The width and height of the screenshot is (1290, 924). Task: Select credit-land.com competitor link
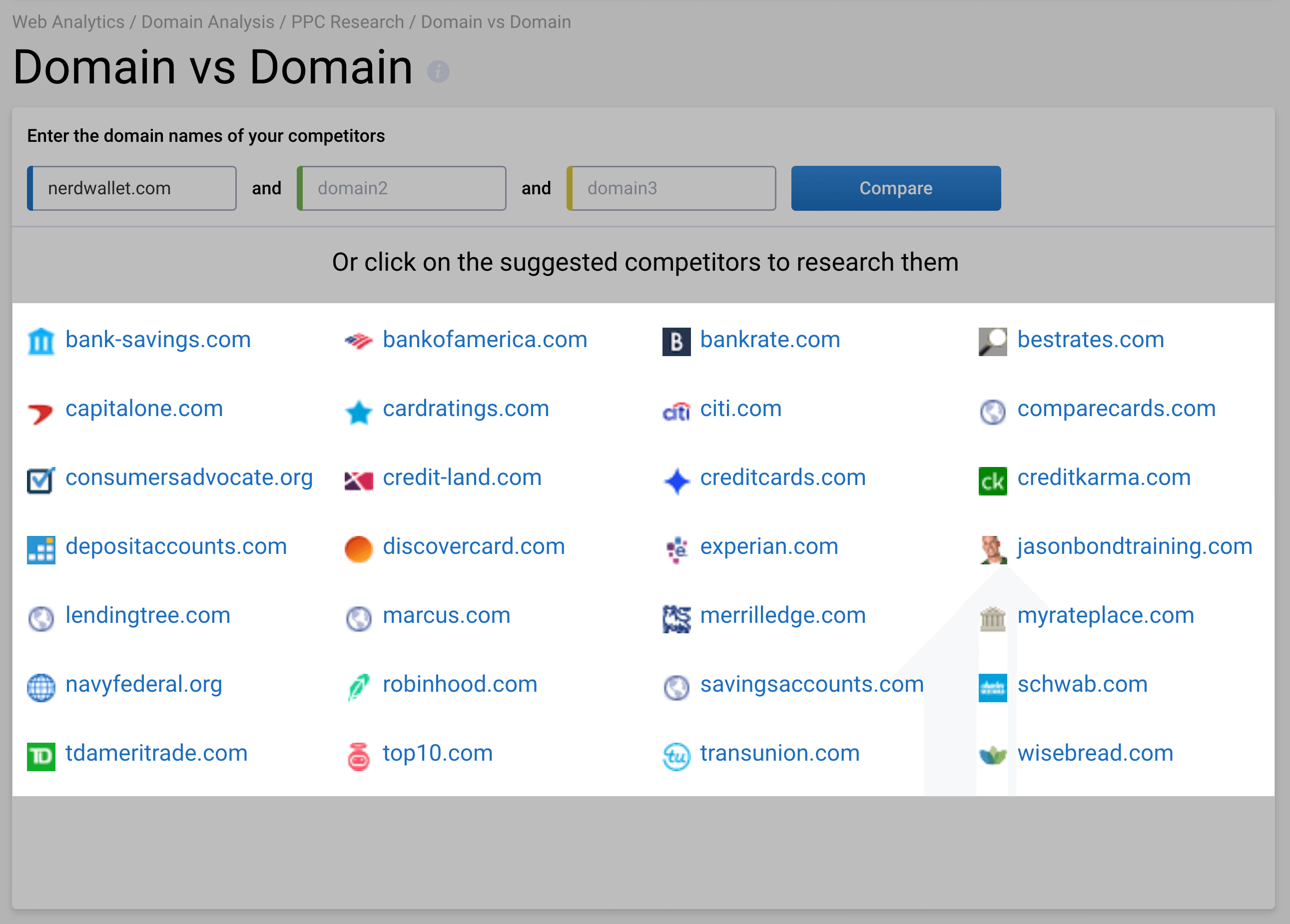coord(462,477)
